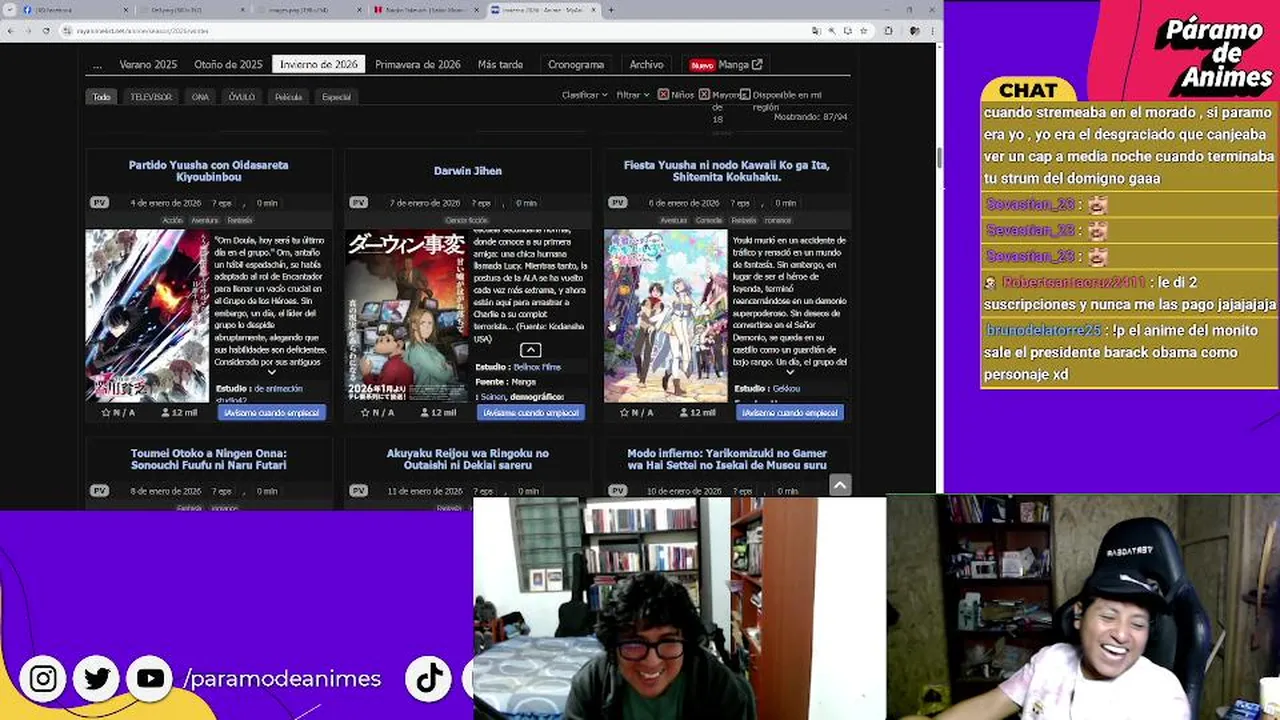Toggle the Mayores de 18 checkbox
Viewport: 1280px width, 720px height.
pos(704,95)
